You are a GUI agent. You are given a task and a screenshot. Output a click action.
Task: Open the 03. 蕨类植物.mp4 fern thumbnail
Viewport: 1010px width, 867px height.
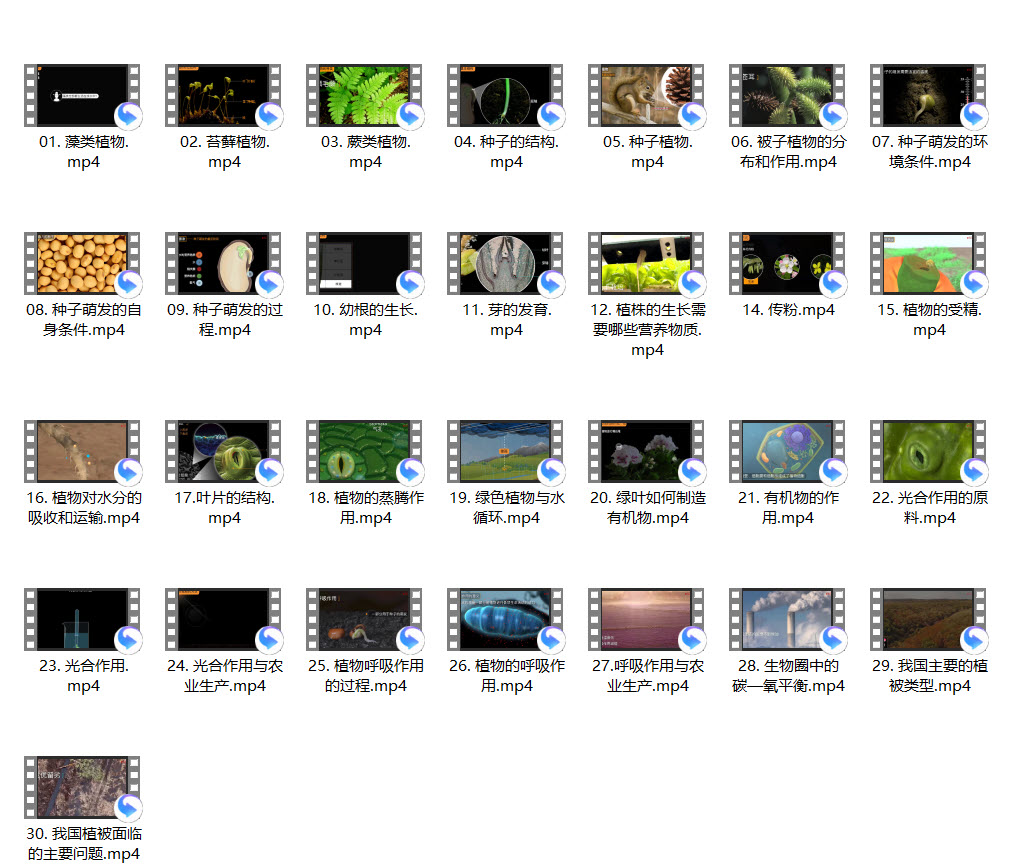tap(365, 96)
